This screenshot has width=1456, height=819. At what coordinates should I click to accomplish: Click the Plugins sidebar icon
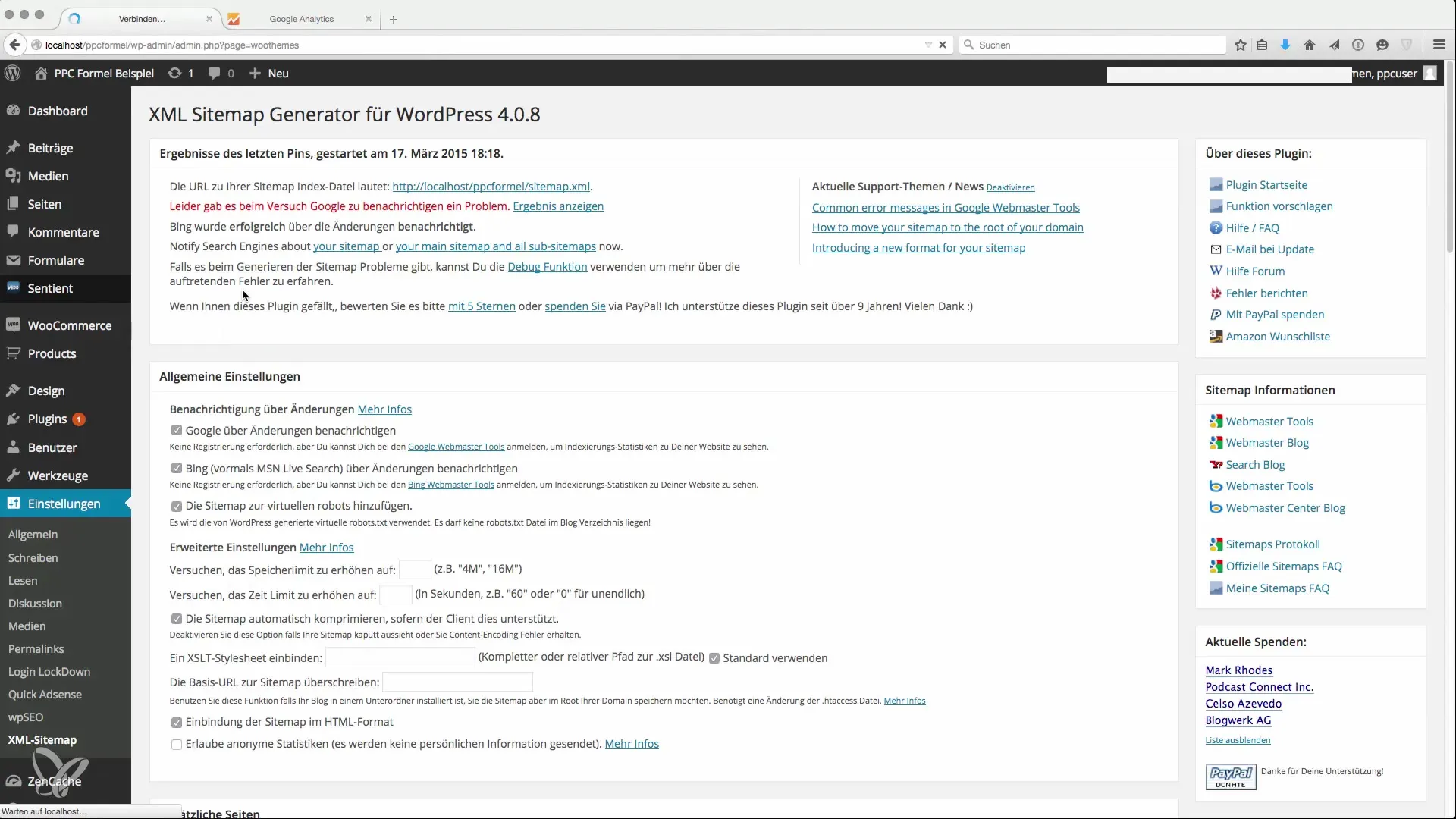coord(13,419)
